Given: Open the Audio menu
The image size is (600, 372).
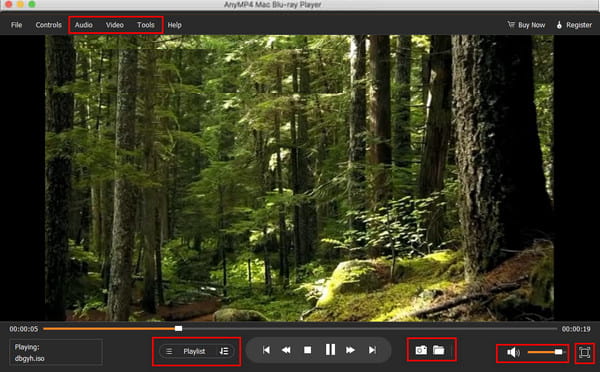Looking at the screenshot, I should tap(83, 25).
